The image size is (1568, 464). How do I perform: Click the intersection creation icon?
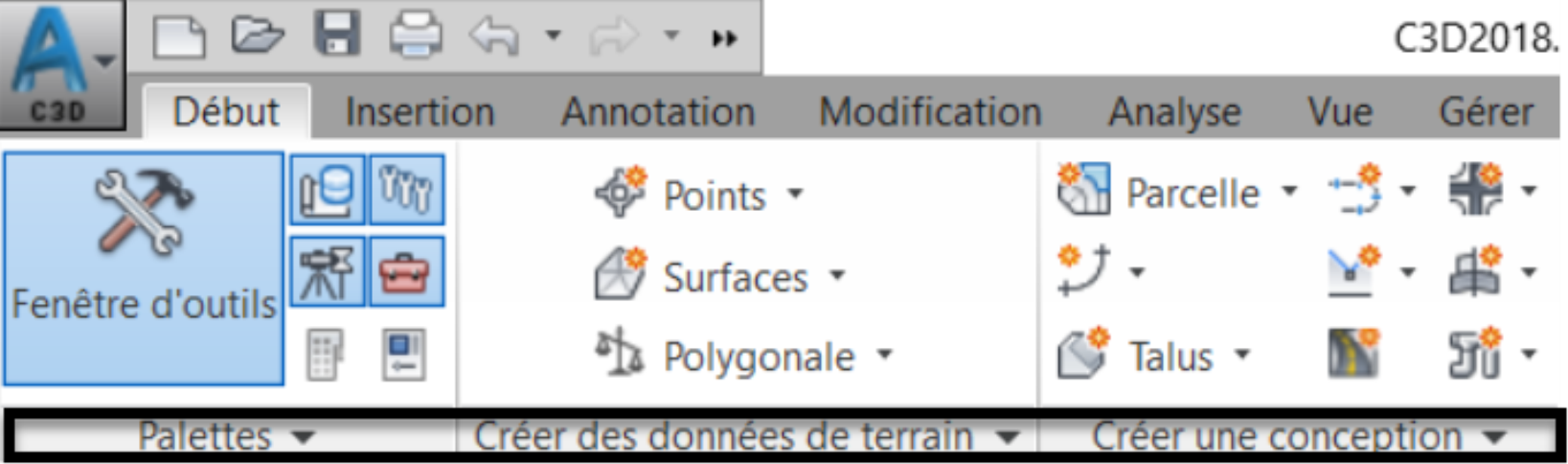coord(1476,189)
